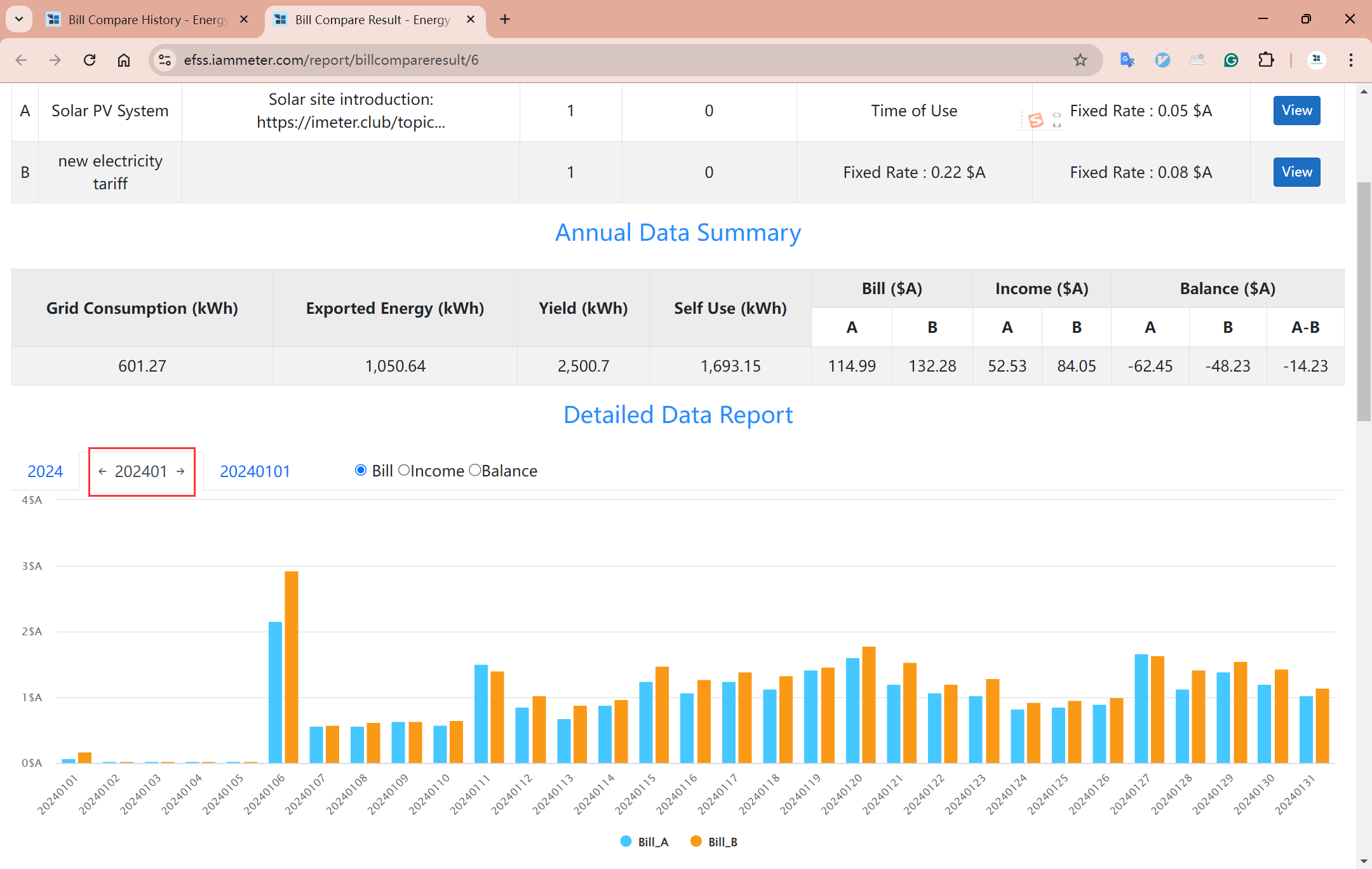The width and height of the screenshot is (1372, 869).
Task: Click the page vertical scrollbar thumb
Action: tap(1363, 302)
